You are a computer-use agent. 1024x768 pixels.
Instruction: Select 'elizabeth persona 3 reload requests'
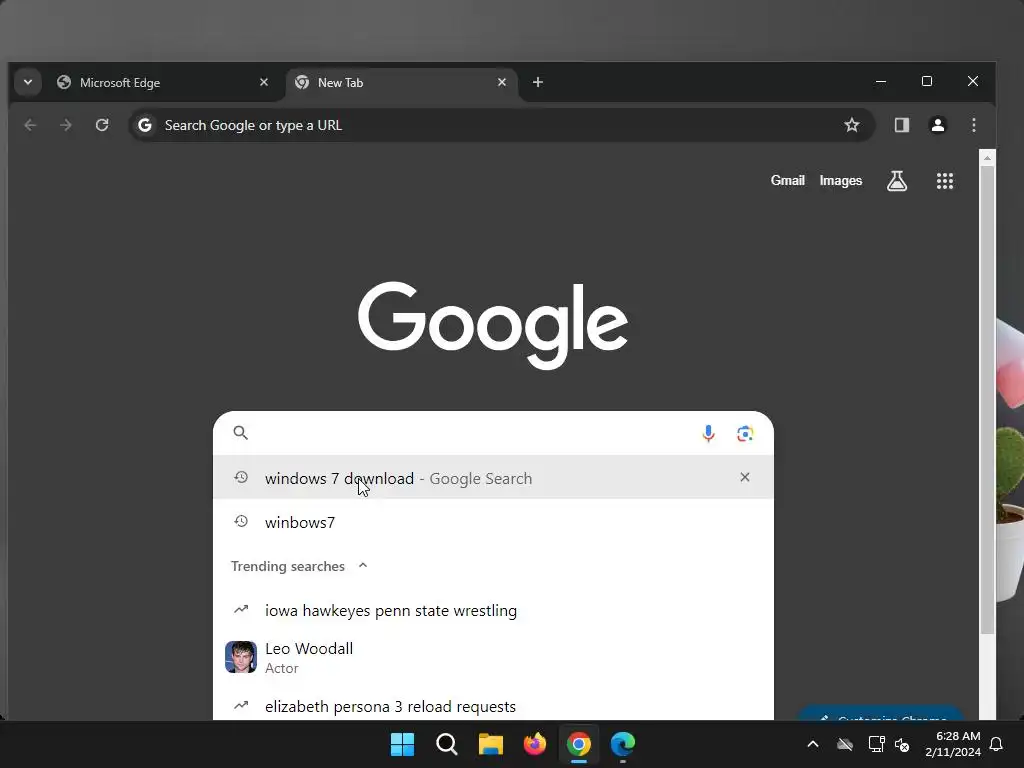pyautogui.click(x=493, y=706)
